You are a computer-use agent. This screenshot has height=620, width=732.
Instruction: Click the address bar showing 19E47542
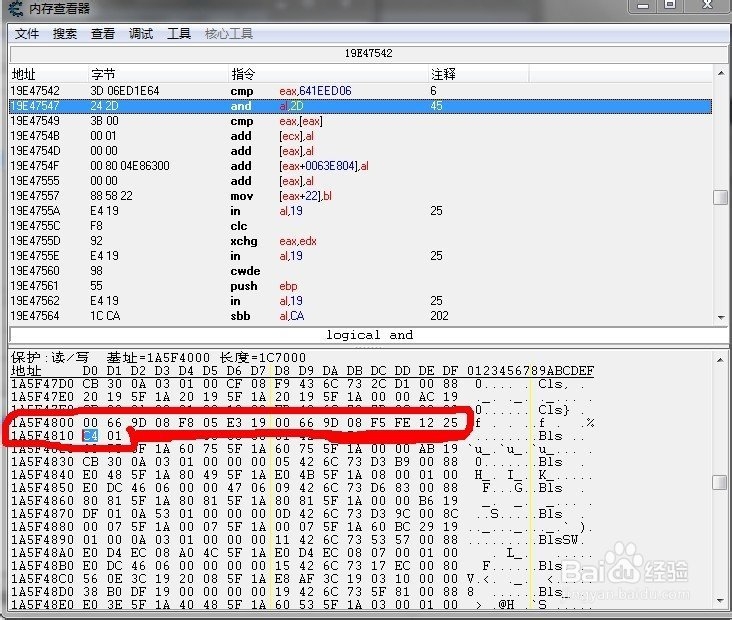click(368, 53)
